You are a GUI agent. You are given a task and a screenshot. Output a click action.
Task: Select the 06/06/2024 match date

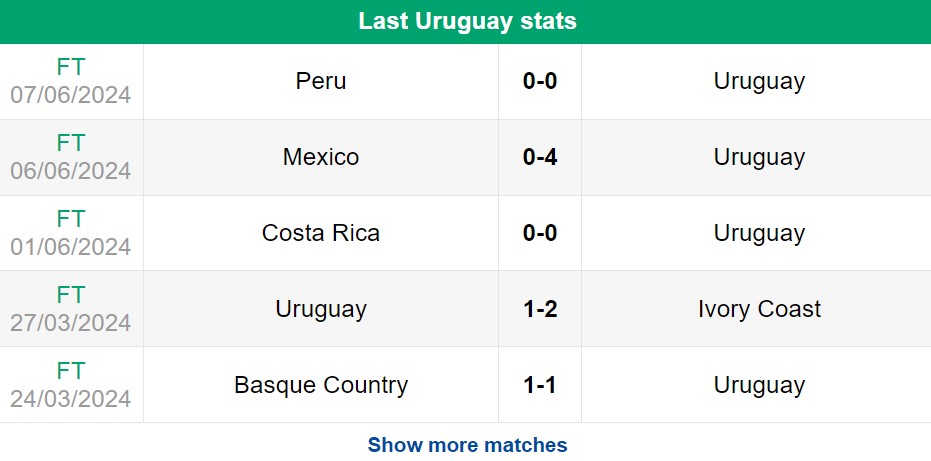[71, 172]
